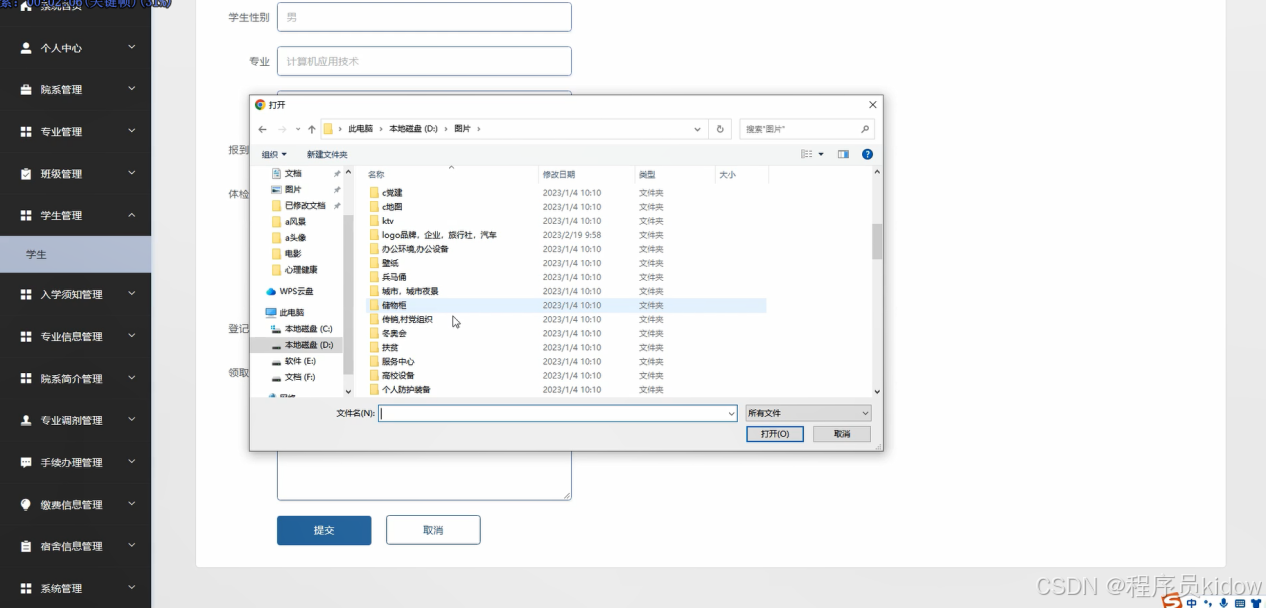Sort by 修改日期 column header

[x=586, y=174]
